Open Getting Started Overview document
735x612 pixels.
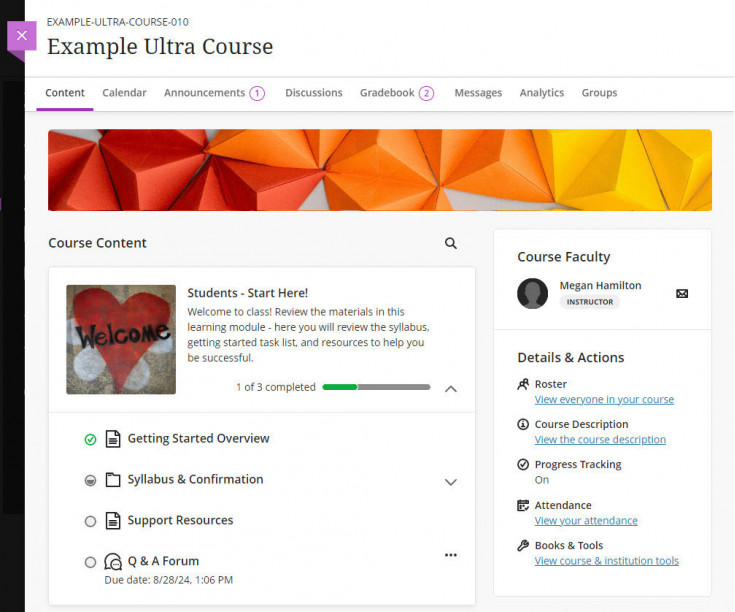pyautogui.click(x=198, y=439)
